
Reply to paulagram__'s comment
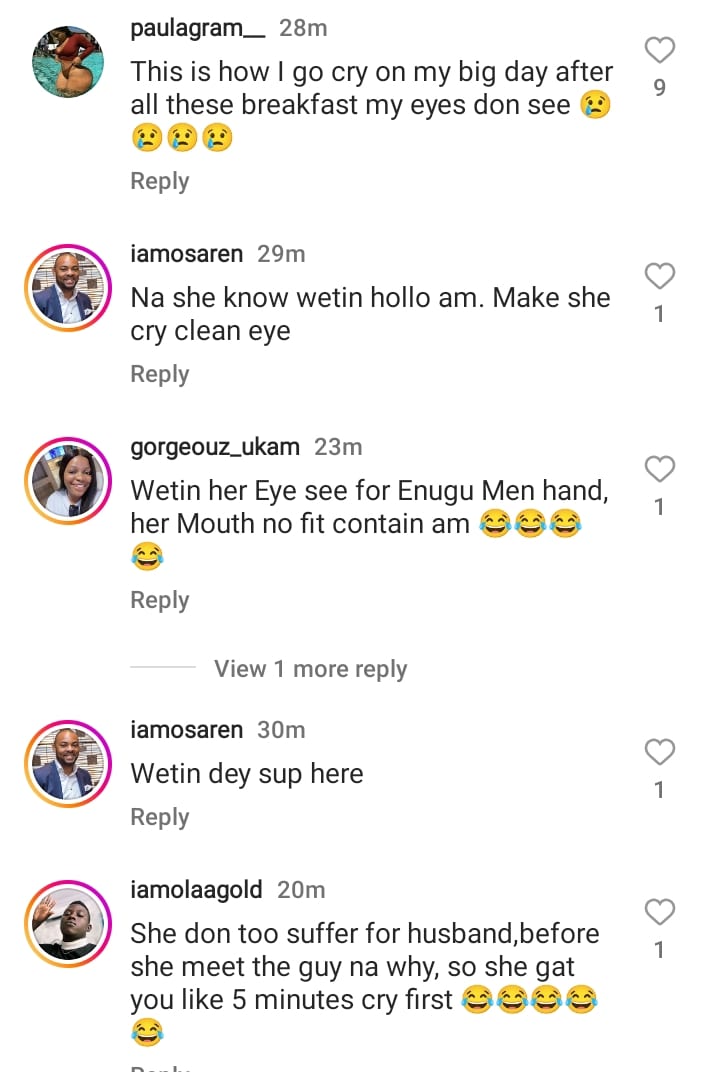[160, 181]
